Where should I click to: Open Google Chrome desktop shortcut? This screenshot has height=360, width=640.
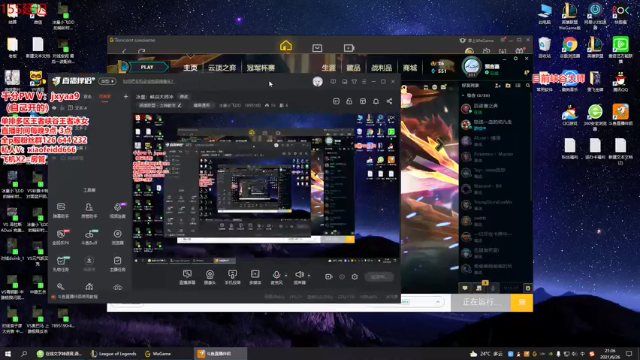pyautogui.click(x=570, y=48)
